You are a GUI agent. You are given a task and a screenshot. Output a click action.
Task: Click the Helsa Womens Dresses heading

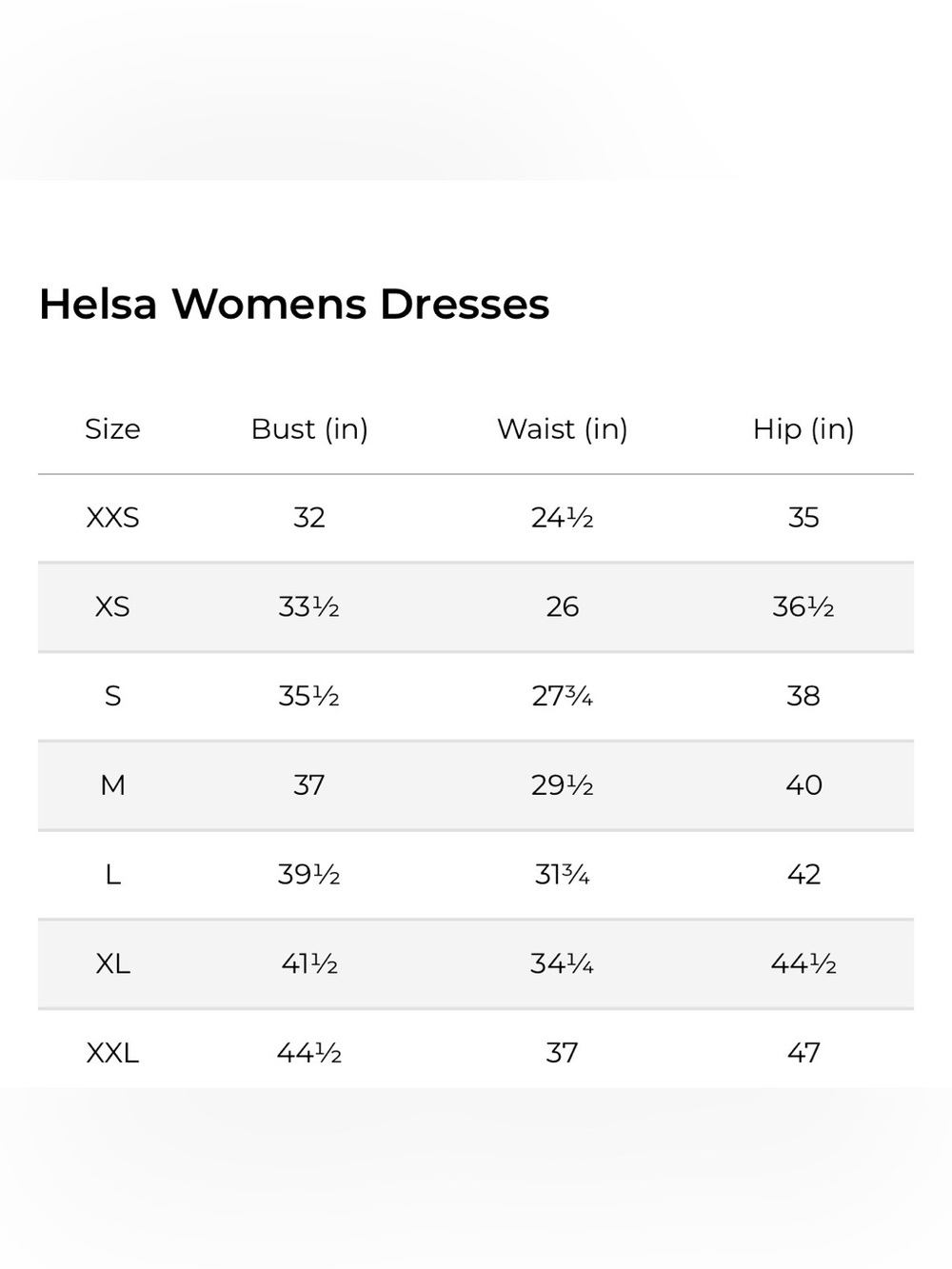click(294, 305)
